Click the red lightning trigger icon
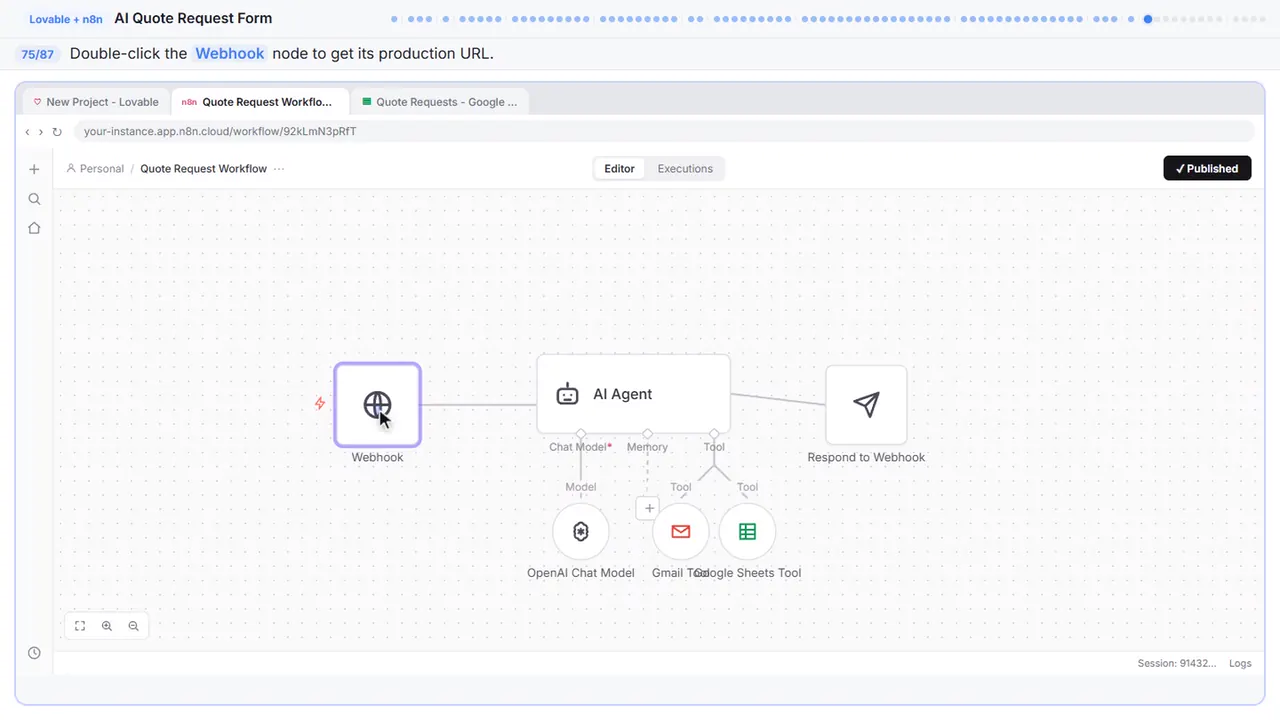Image resolution: width=1280 pixels, height=720 pixels. point(320,404)
